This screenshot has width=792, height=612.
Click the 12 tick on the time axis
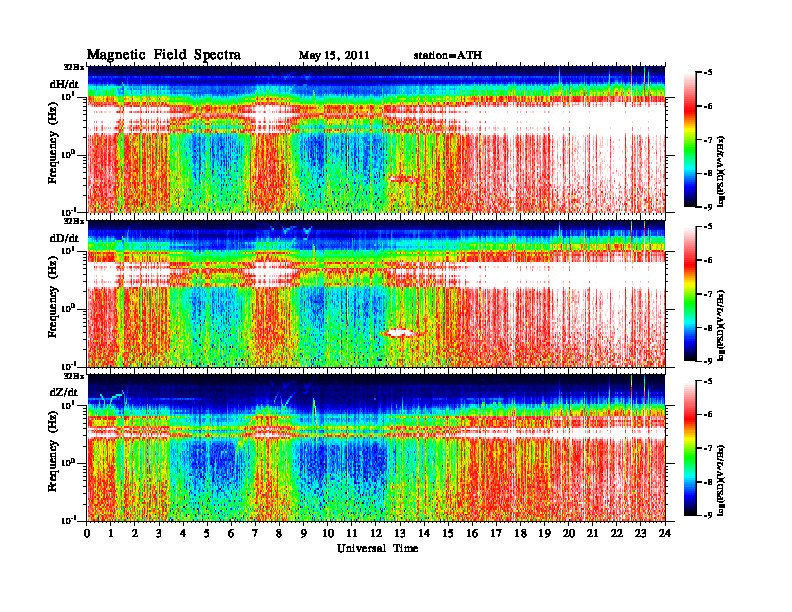tap(376, 533)
